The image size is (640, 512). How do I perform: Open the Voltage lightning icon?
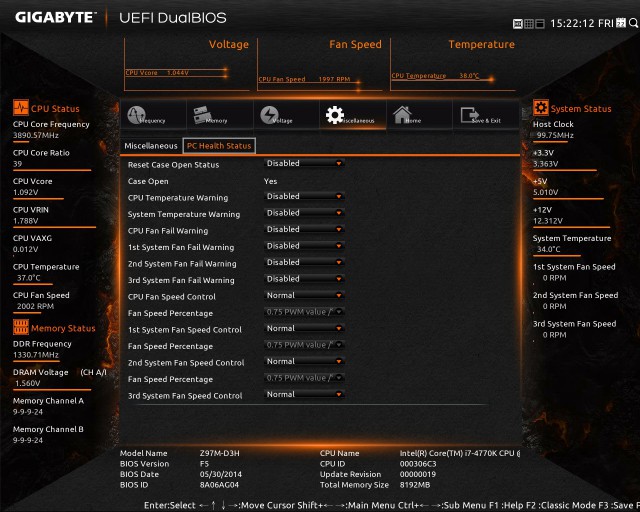[x=269, y=115]
